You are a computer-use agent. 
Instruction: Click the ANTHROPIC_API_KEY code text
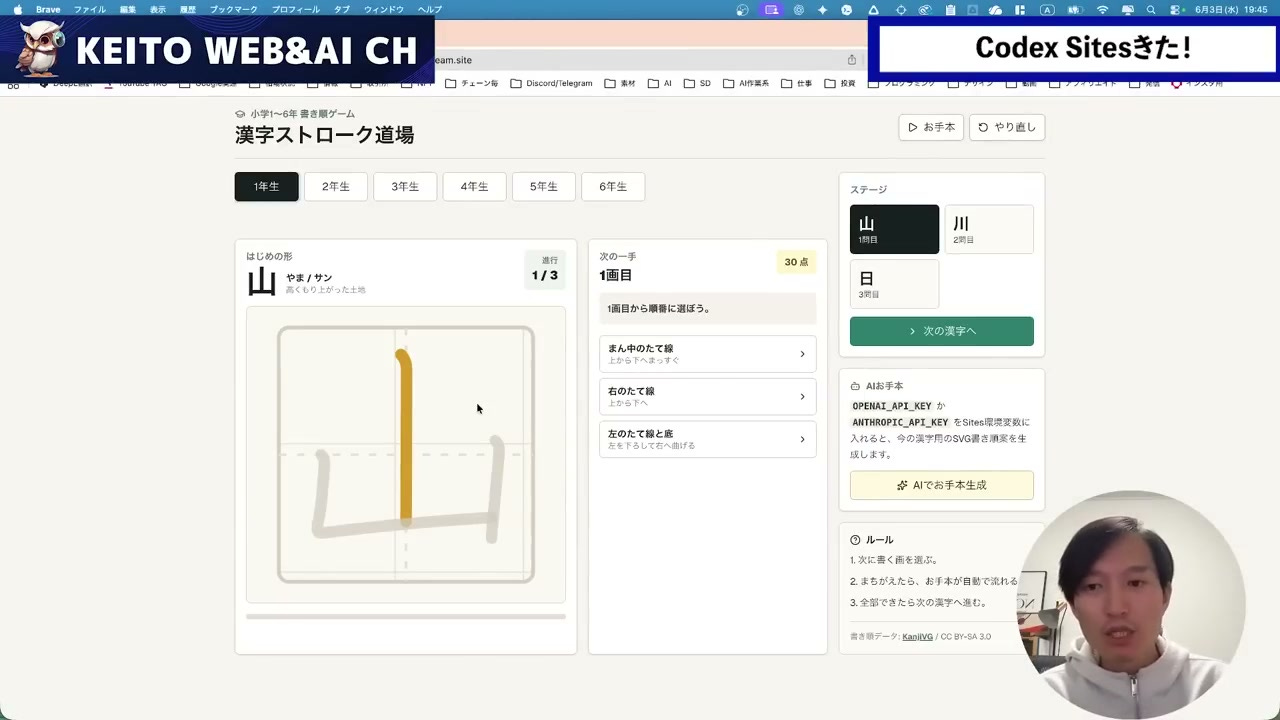(900, 422)
